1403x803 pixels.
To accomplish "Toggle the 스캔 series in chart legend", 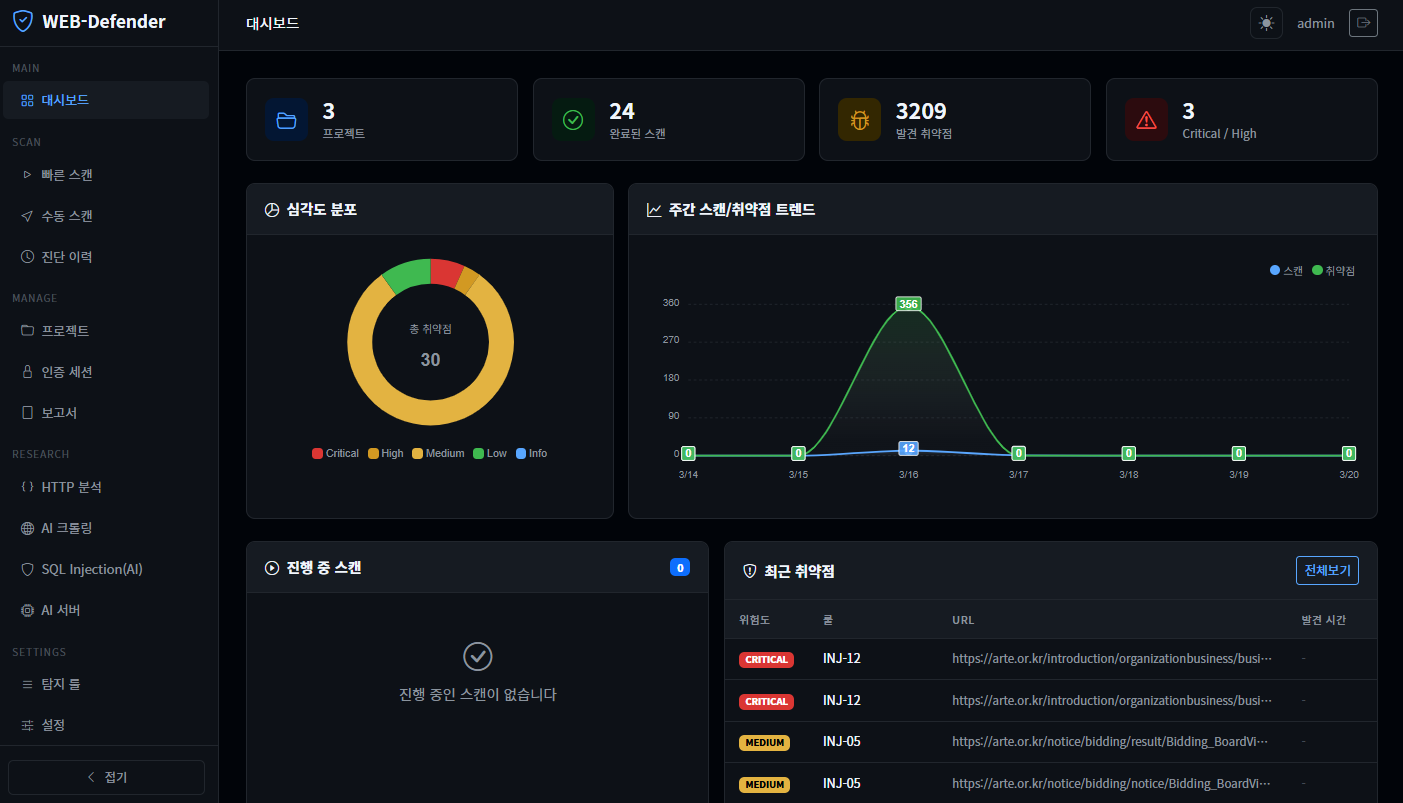I will [x=1290, y=269].
